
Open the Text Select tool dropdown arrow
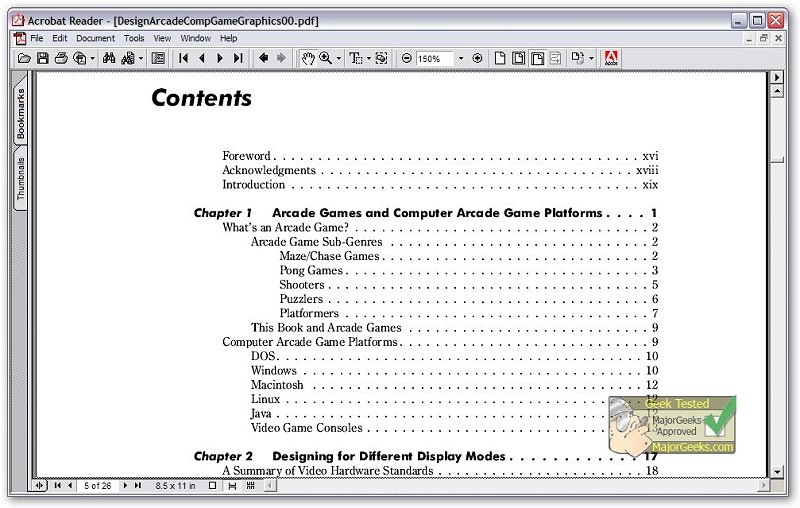point(369,59)
